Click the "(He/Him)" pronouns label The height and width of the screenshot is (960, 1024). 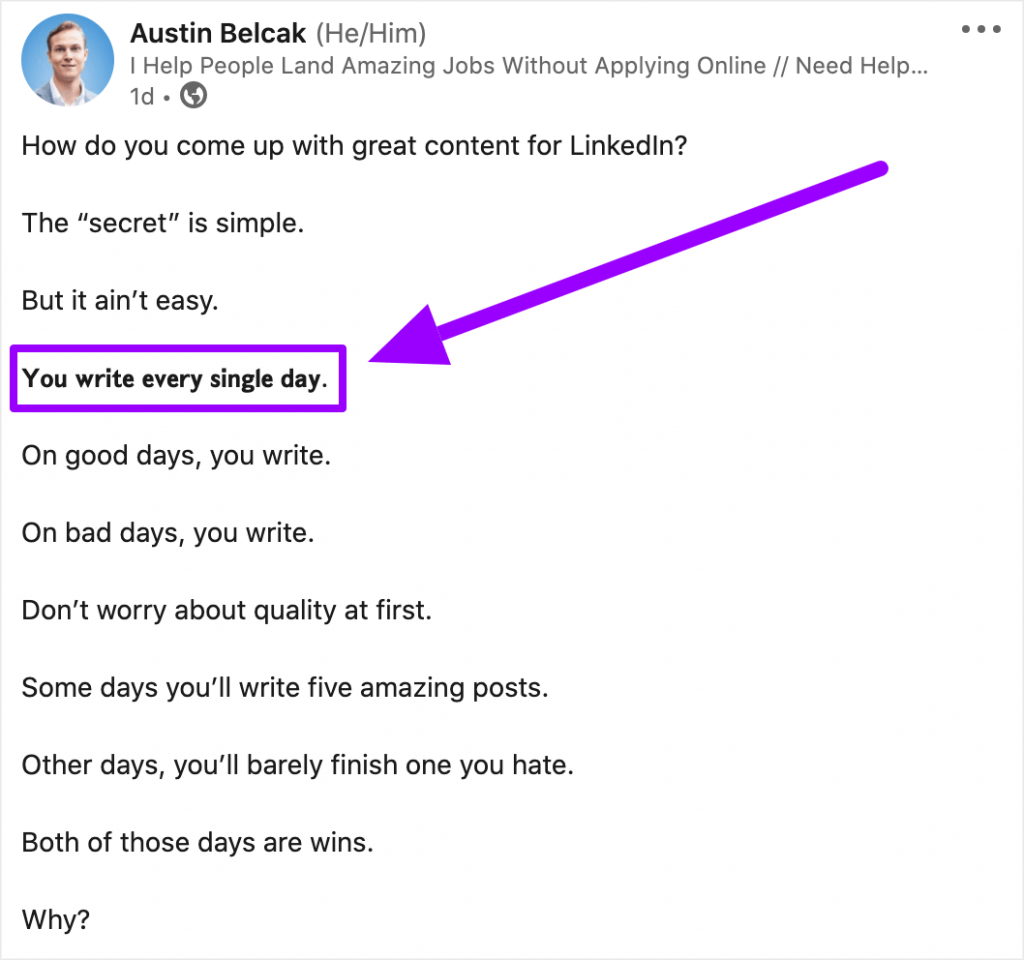click(x=370, y=34)
